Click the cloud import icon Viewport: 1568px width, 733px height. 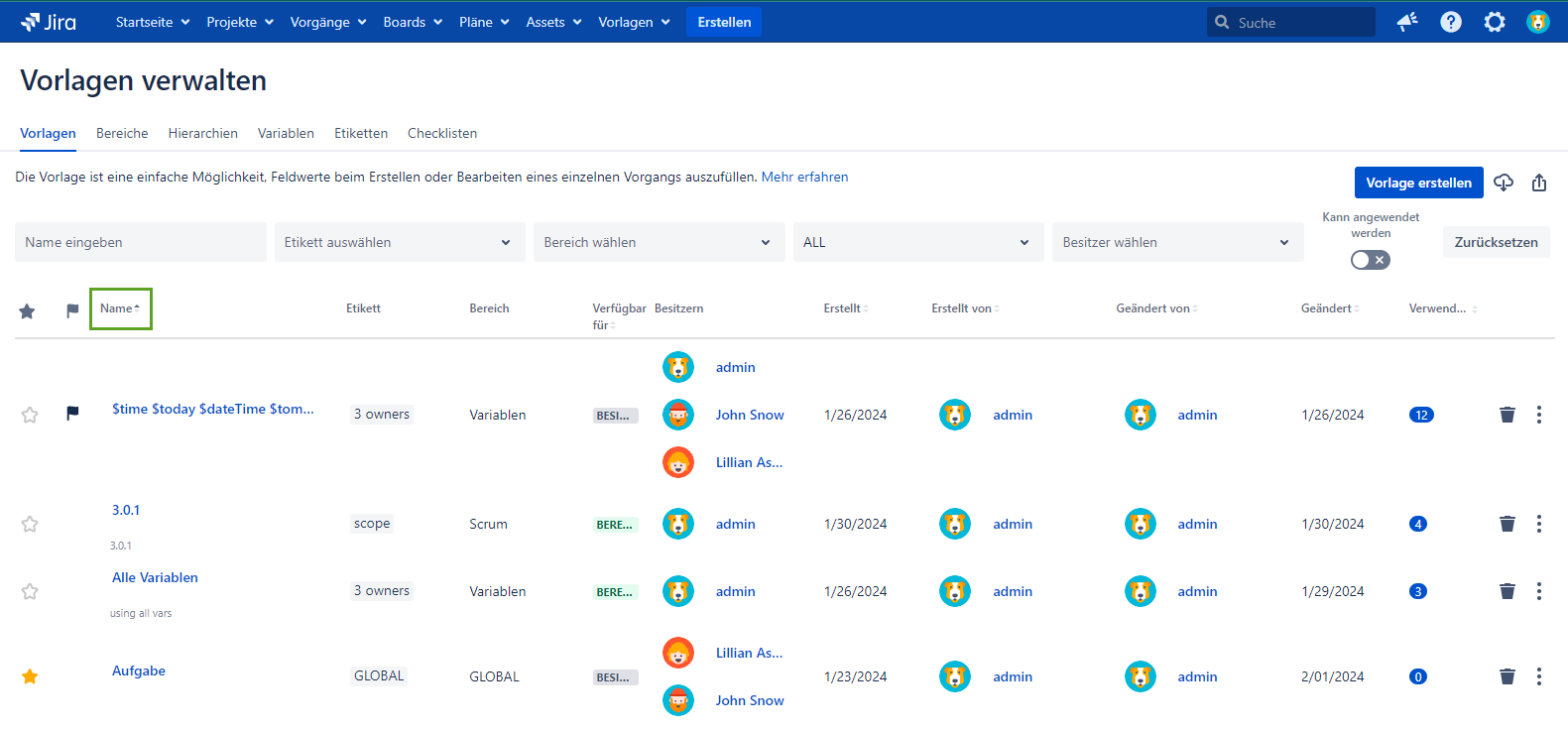1504,183
